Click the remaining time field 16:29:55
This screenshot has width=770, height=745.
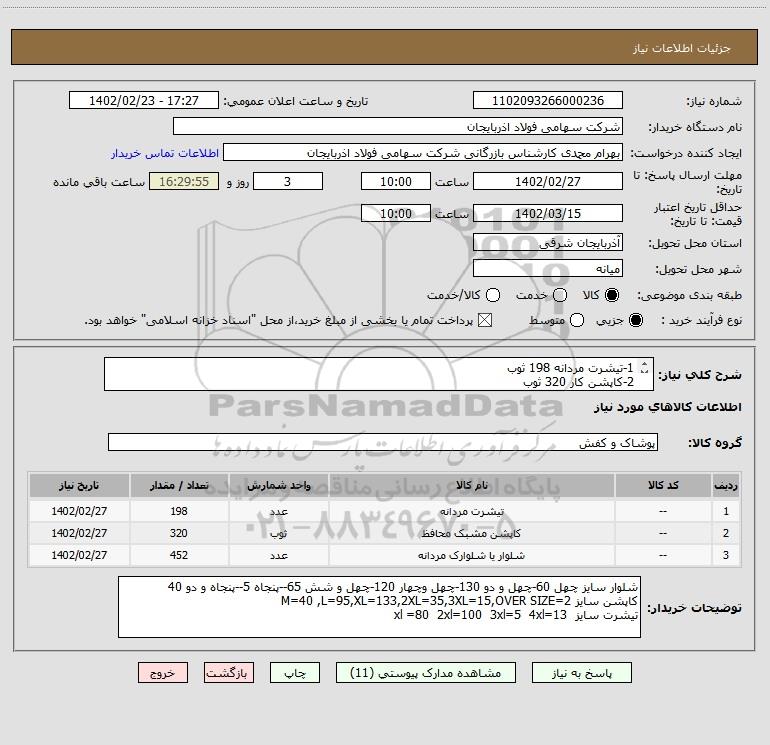[x=184, y=181]
